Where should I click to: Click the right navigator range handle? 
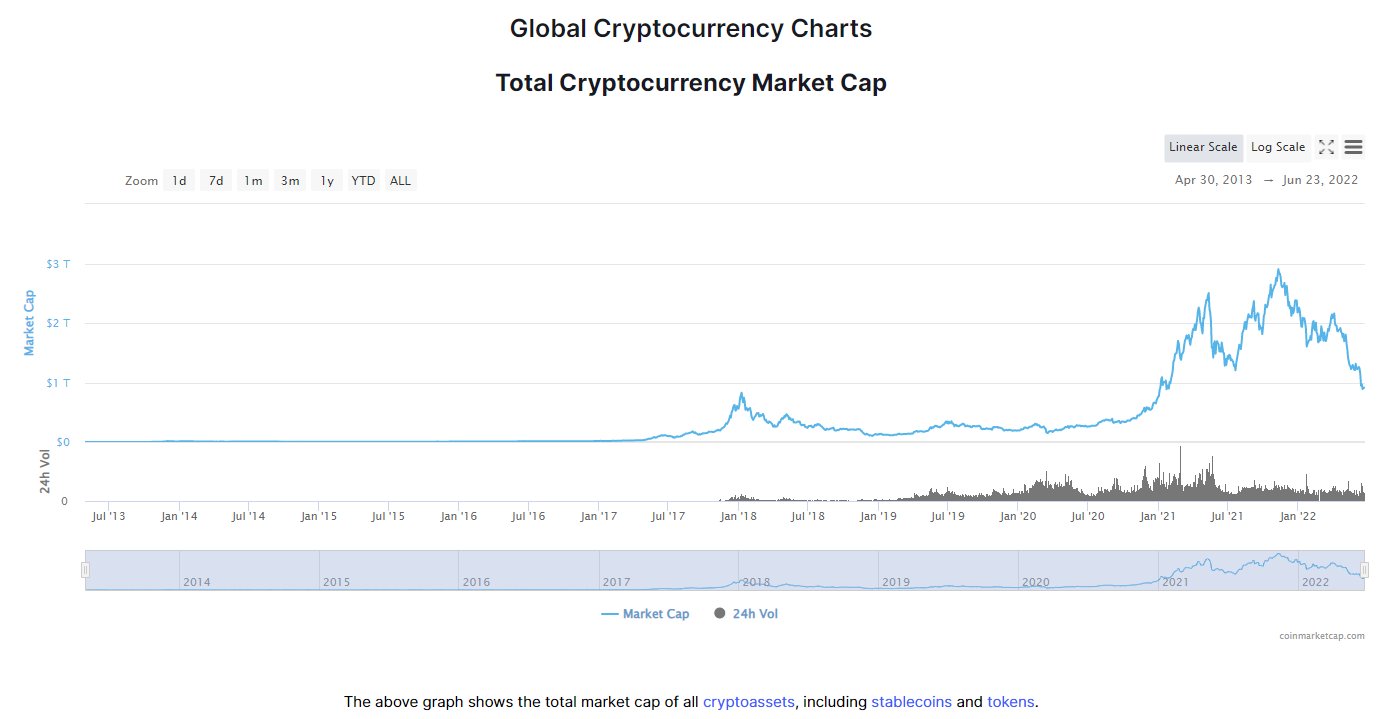click(x=1364, y=570)
